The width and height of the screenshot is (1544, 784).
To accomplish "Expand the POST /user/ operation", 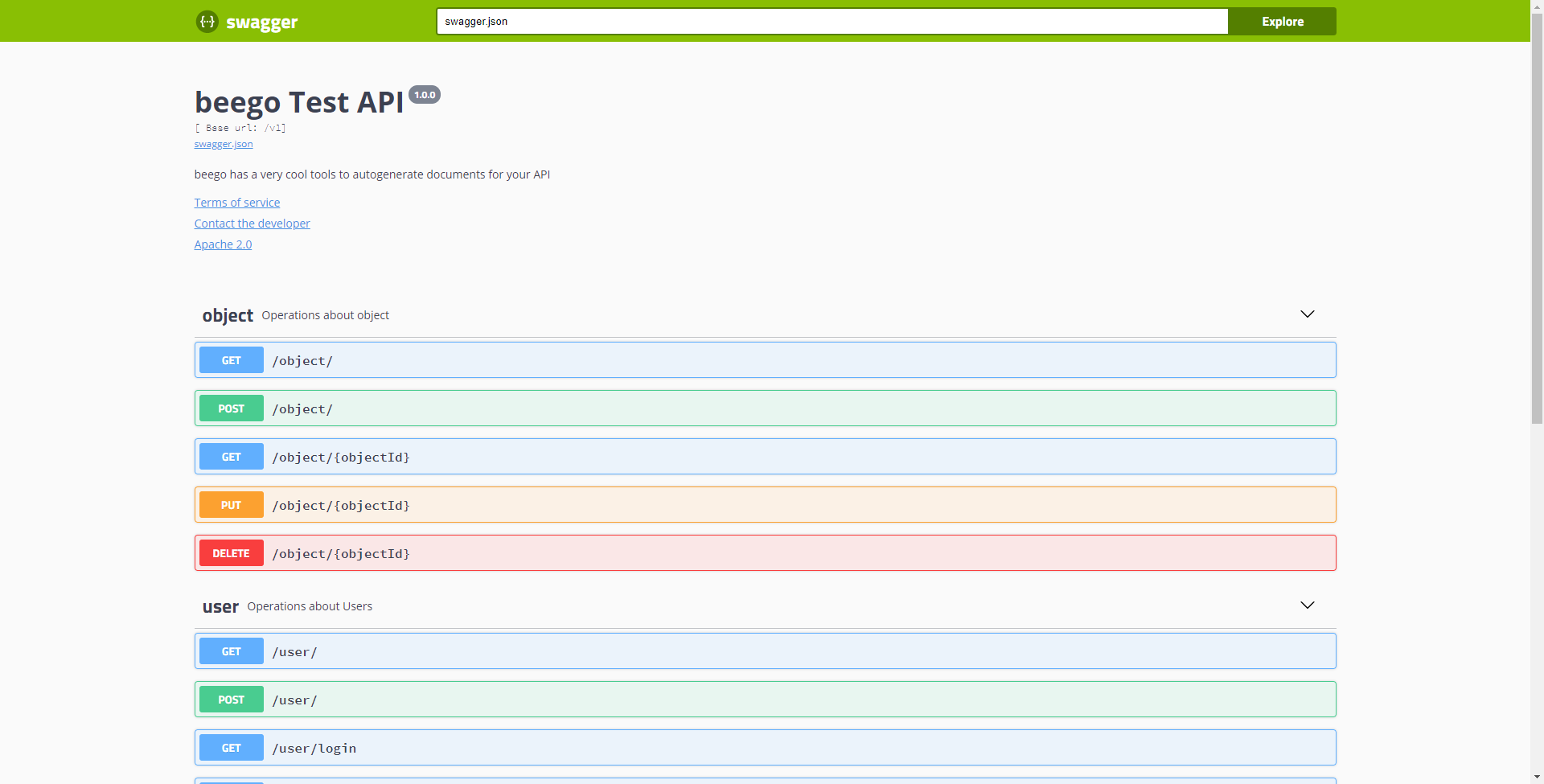I will click(x=765, y=700).
